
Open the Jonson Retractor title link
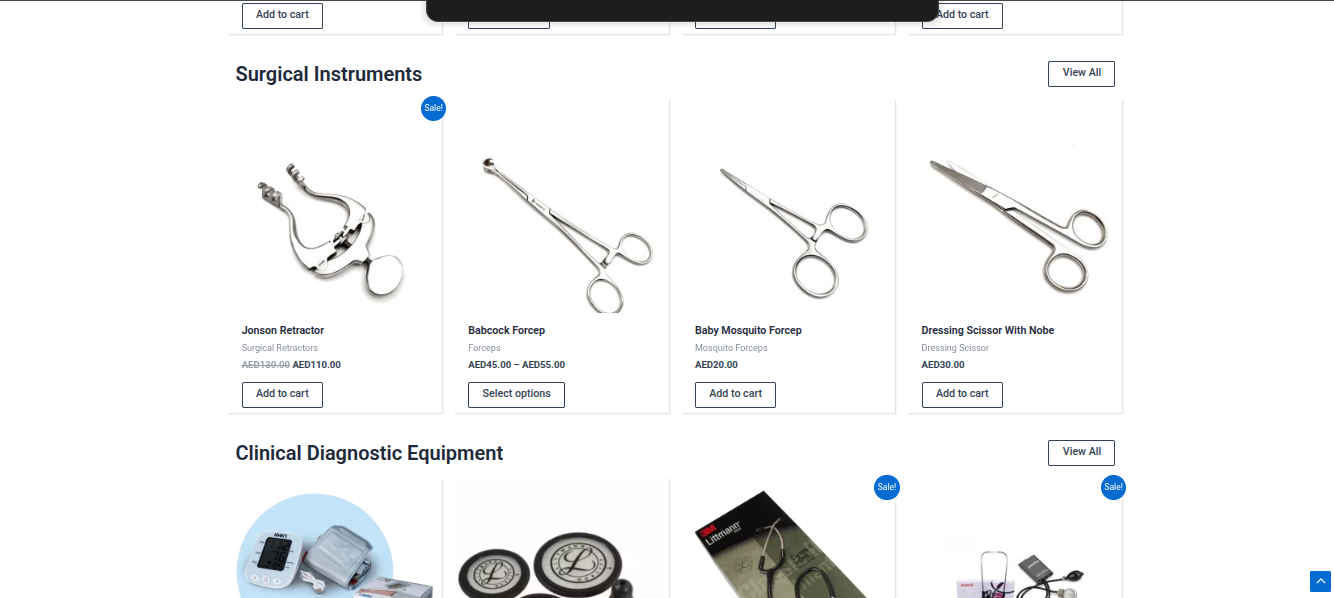(x=283, y=330)
